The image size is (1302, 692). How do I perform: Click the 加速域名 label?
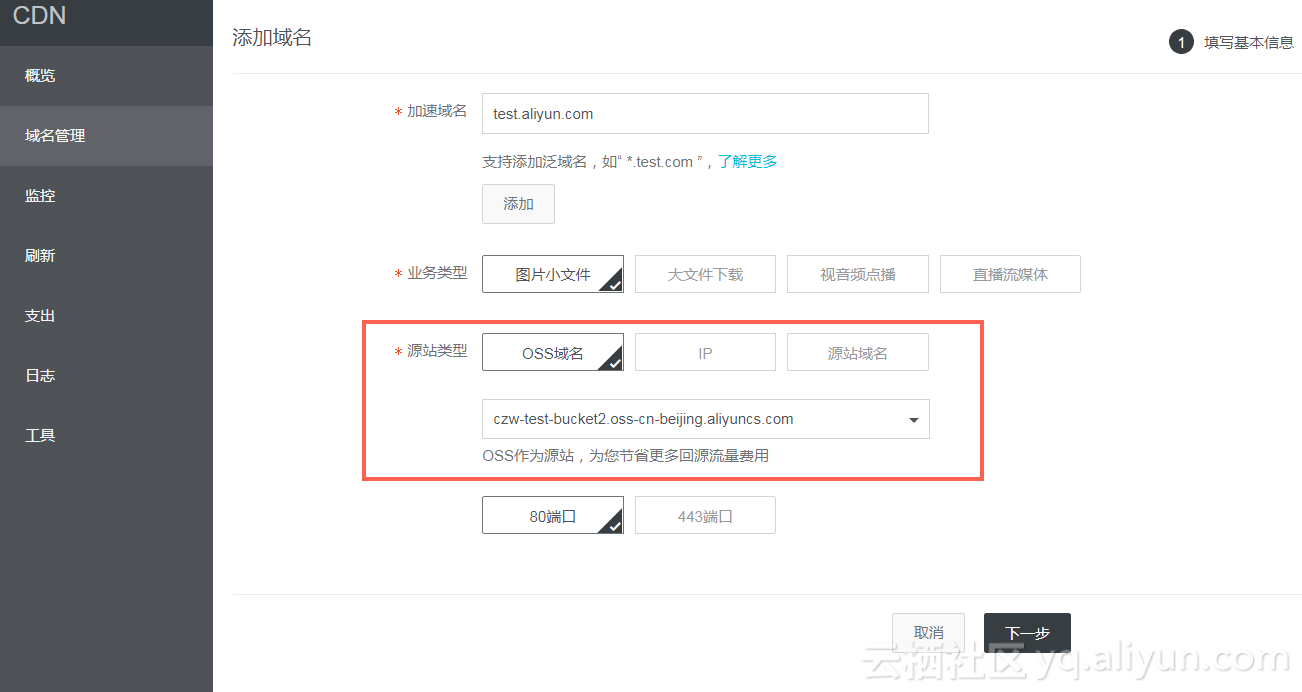437,111
